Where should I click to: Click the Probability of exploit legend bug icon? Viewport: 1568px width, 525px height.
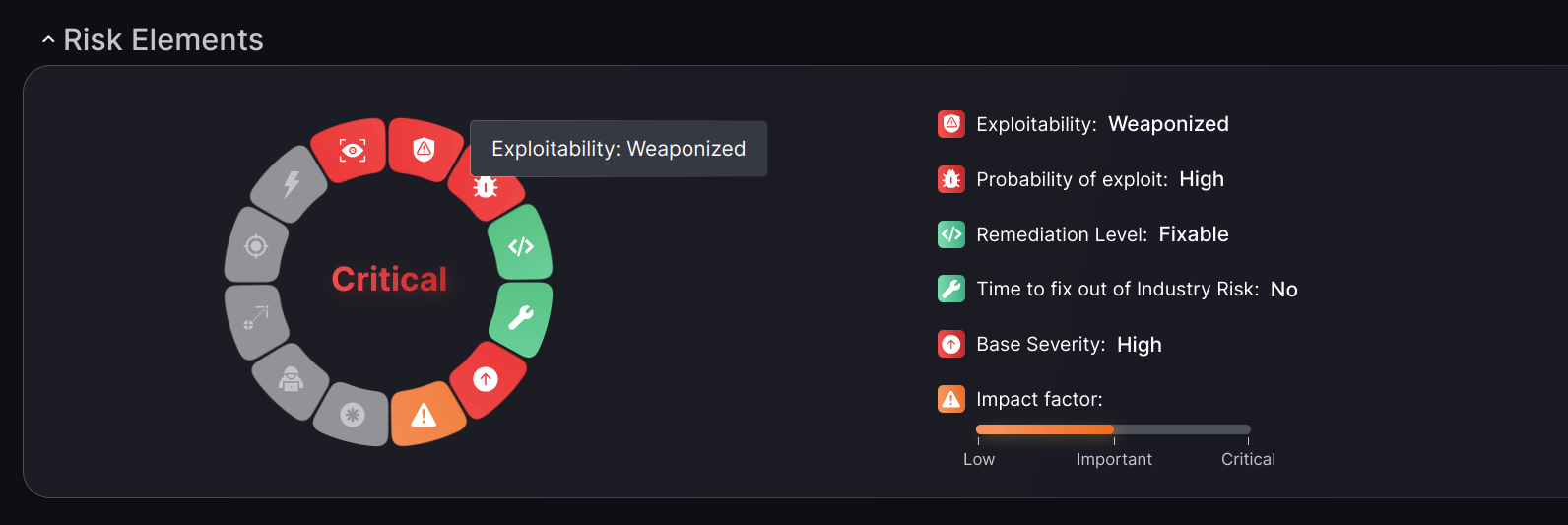click(950, 179)
